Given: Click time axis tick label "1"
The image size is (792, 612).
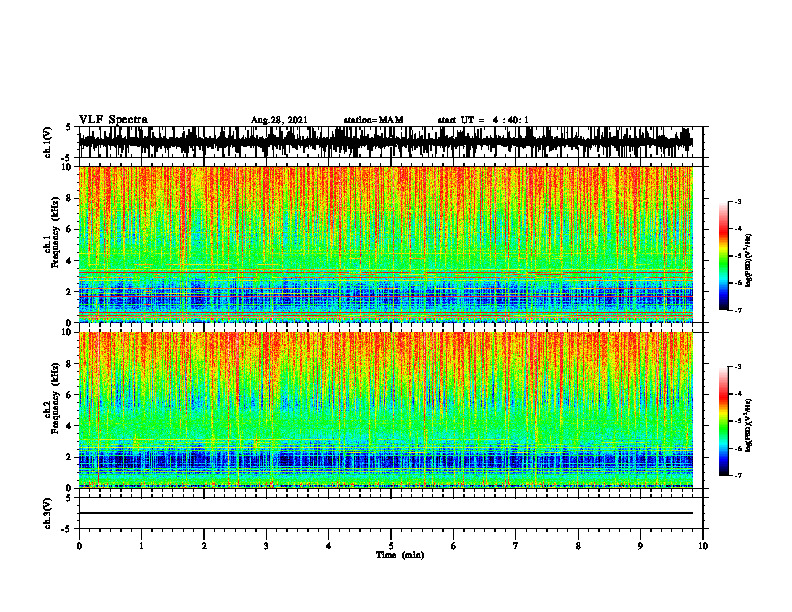Looking at the screenshot, I should coord(141,546).
